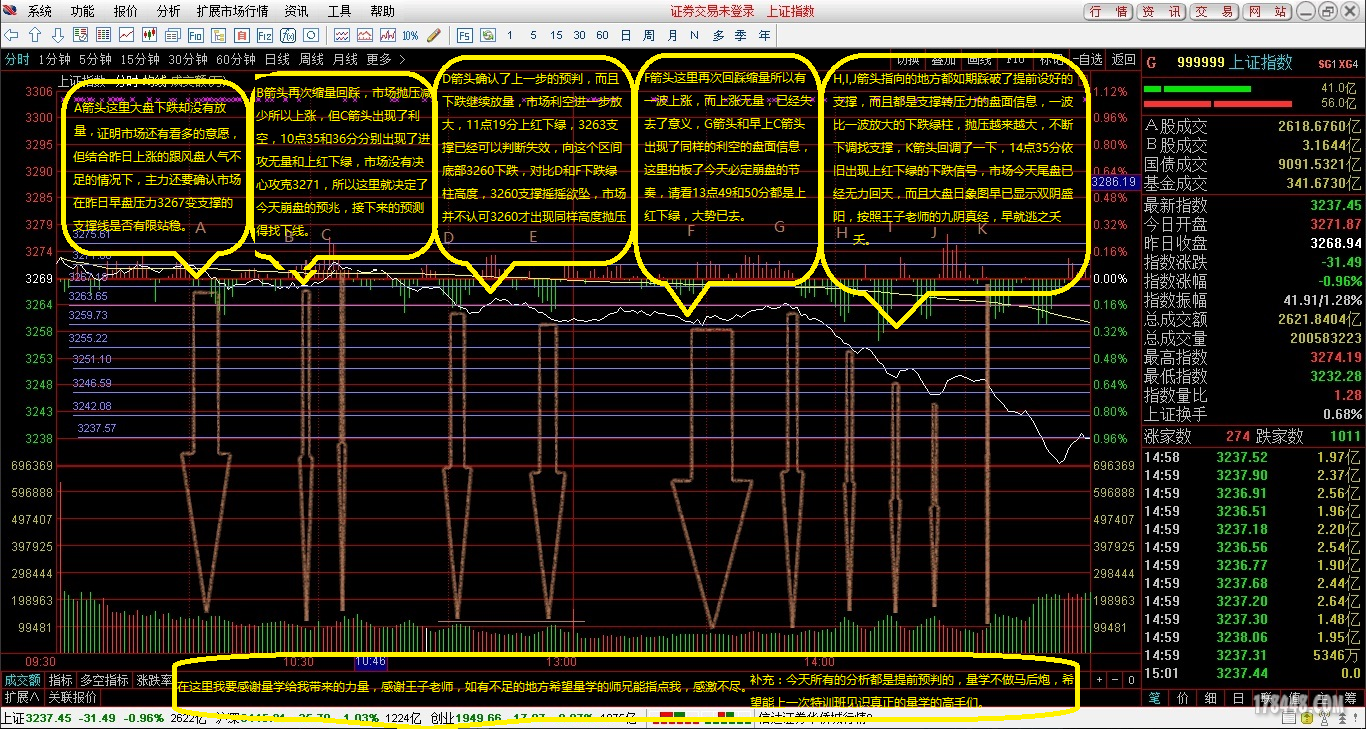Click the down arrow toolbar icon
Image resolution: width=1366 pixels, height=729 pixels.
tap(57, 35)
